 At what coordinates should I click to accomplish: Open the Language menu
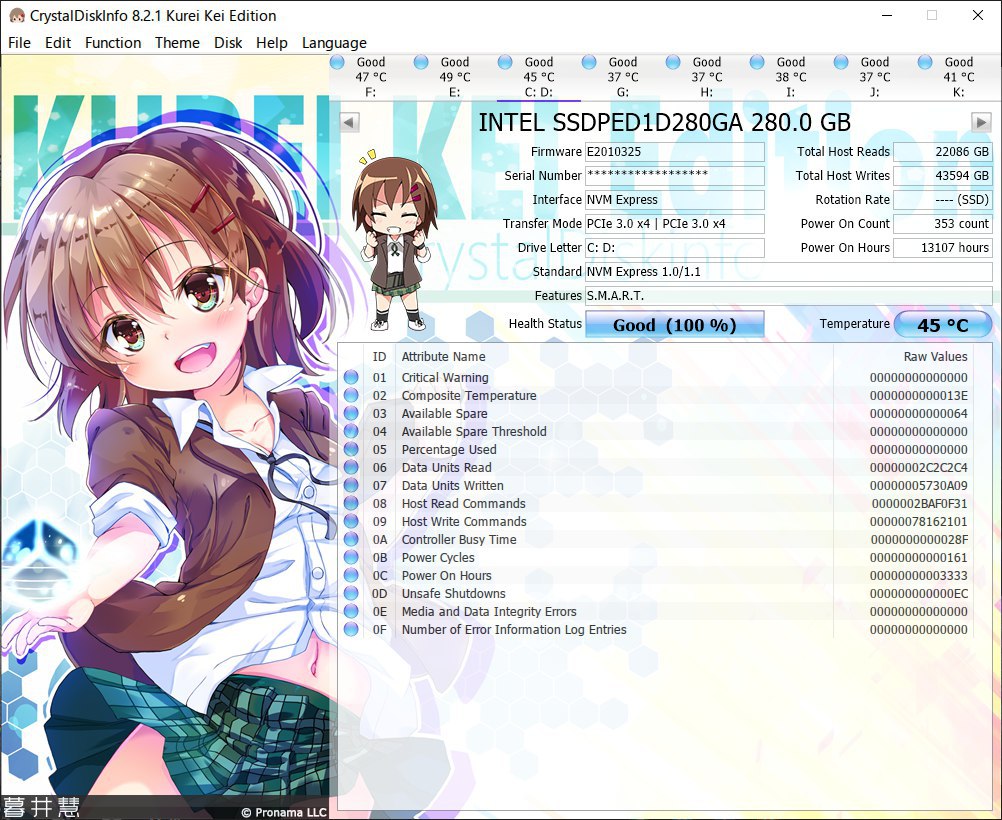point(334,43)
